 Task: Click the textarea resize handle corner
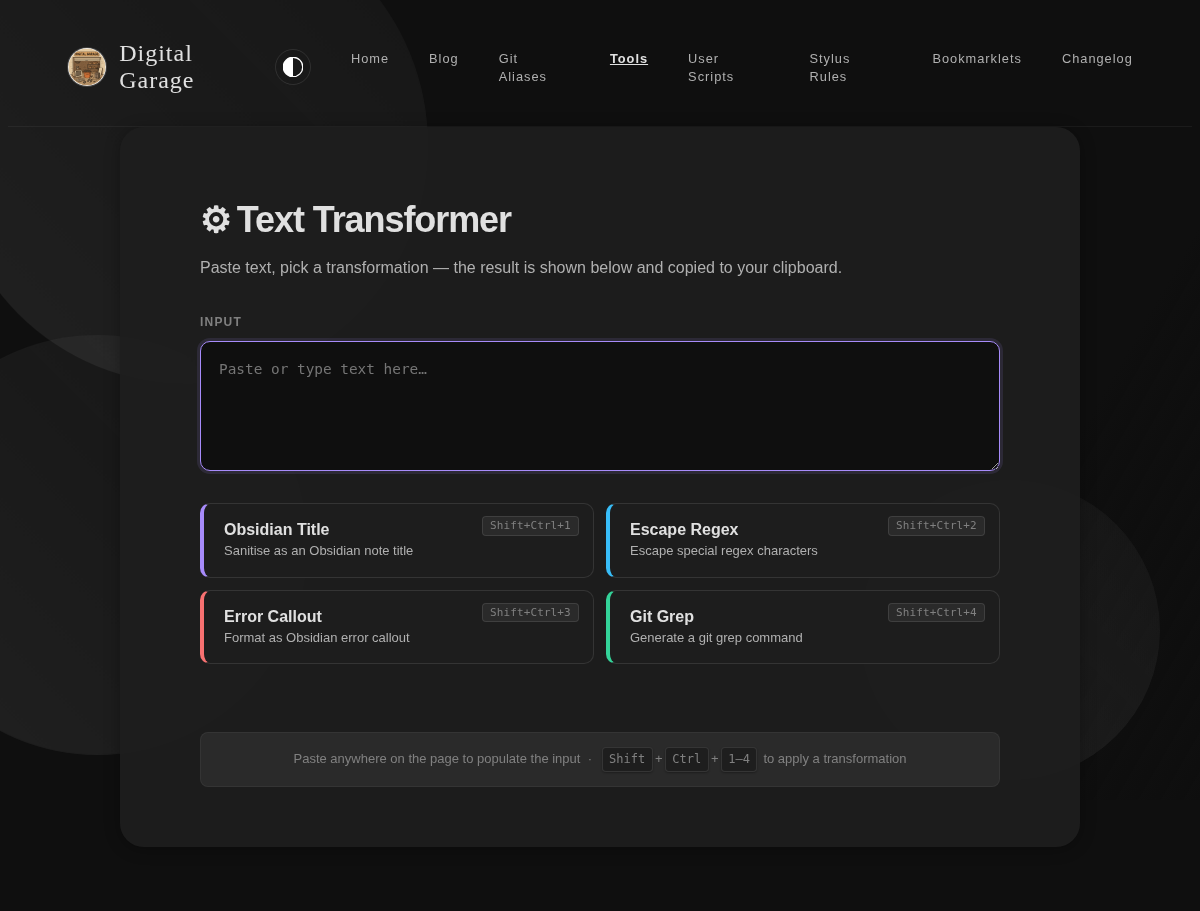click(993, 464)
